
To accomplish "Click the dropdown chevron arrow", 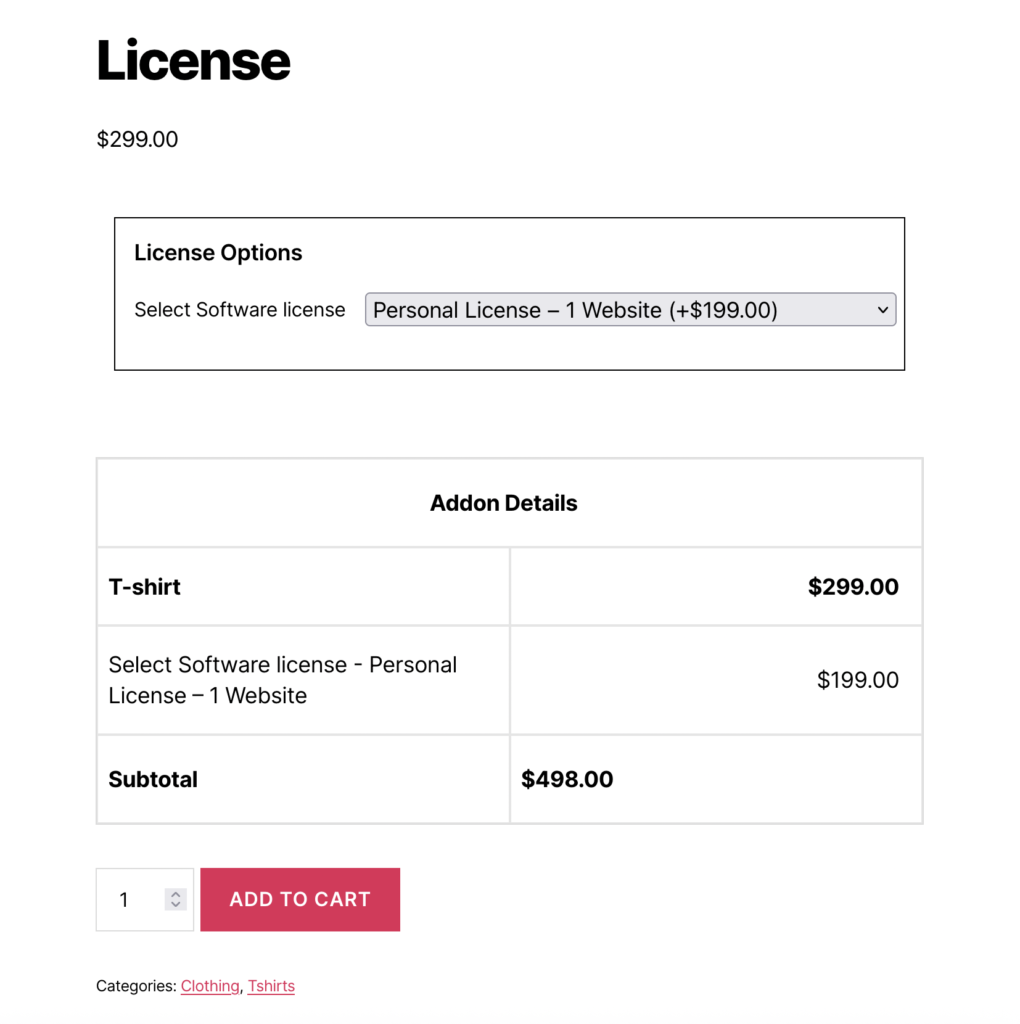I will click(x=883, y=310).
